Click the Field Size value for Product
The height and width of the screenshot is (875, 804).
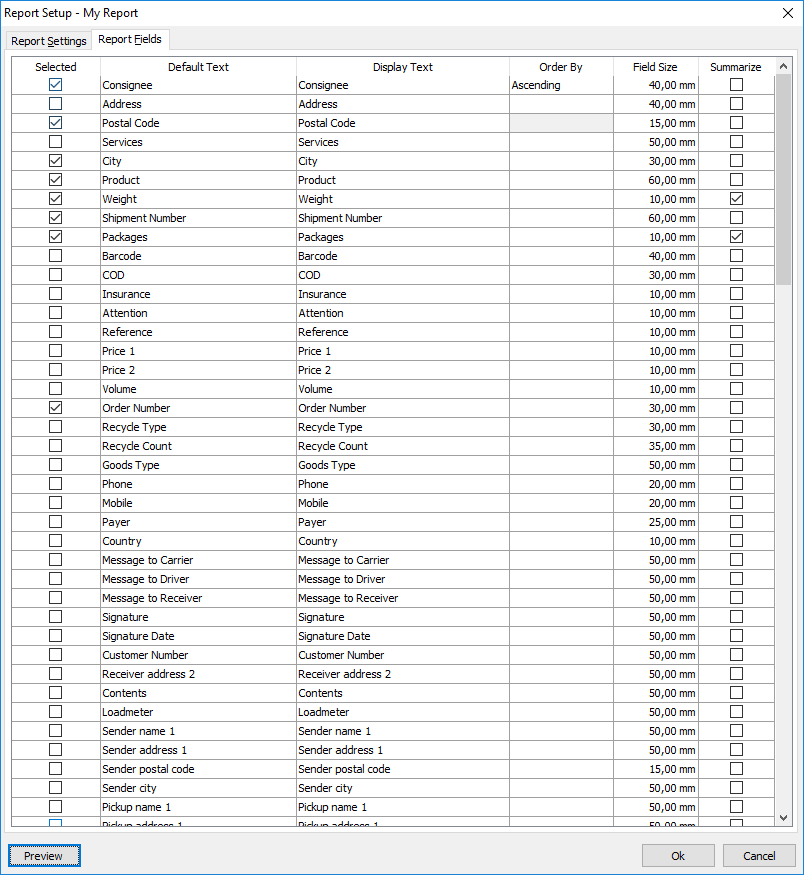pyautogui.click(x=656, y=180)
